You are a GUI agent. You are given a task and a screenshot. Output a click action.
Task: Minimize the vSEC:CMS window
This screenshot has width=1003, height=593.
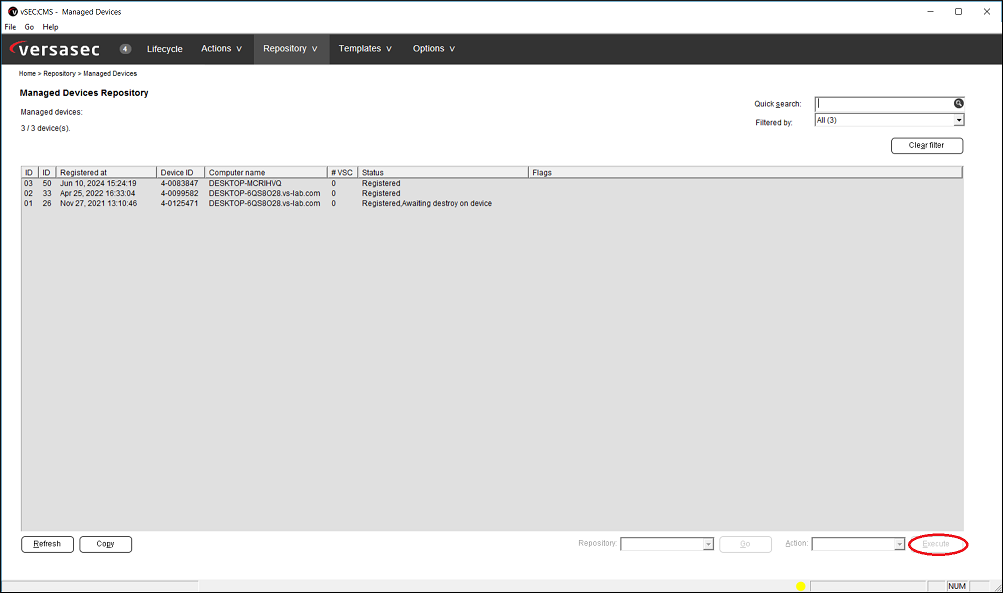930,12
